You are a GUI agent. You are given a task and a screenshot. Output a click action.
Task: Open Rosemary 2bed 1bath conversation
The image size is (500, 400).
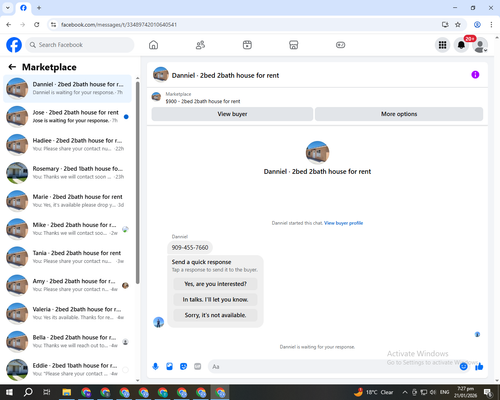(67, 173)
